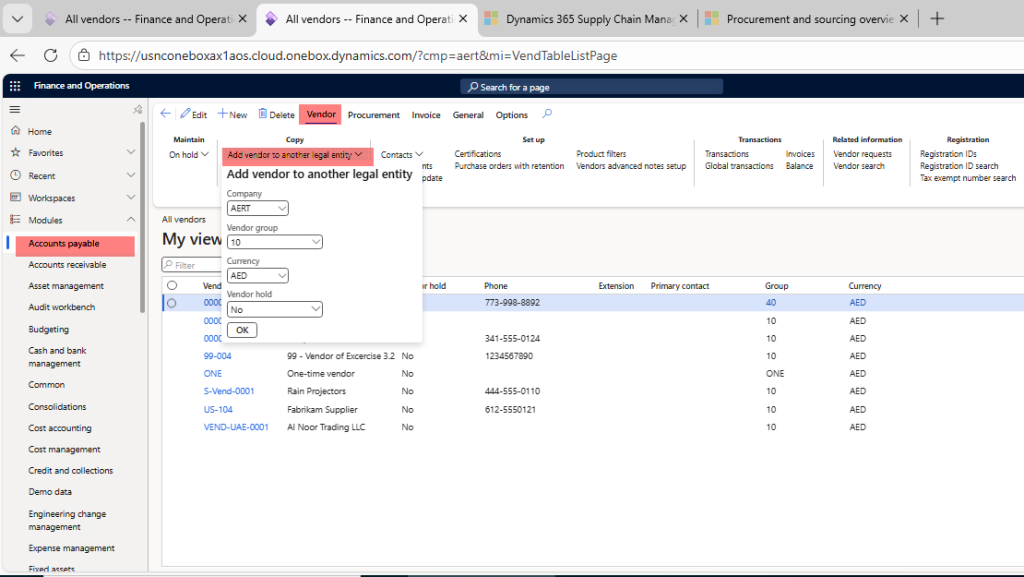
Task: Click the Search for a page box
Action: tap(592, 87)
